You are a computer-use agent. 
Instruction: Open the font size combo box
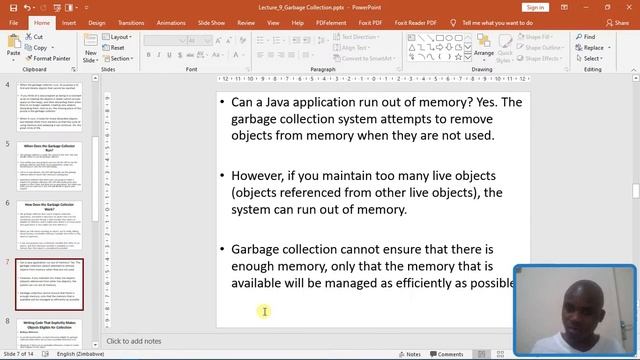pos(200,40)
